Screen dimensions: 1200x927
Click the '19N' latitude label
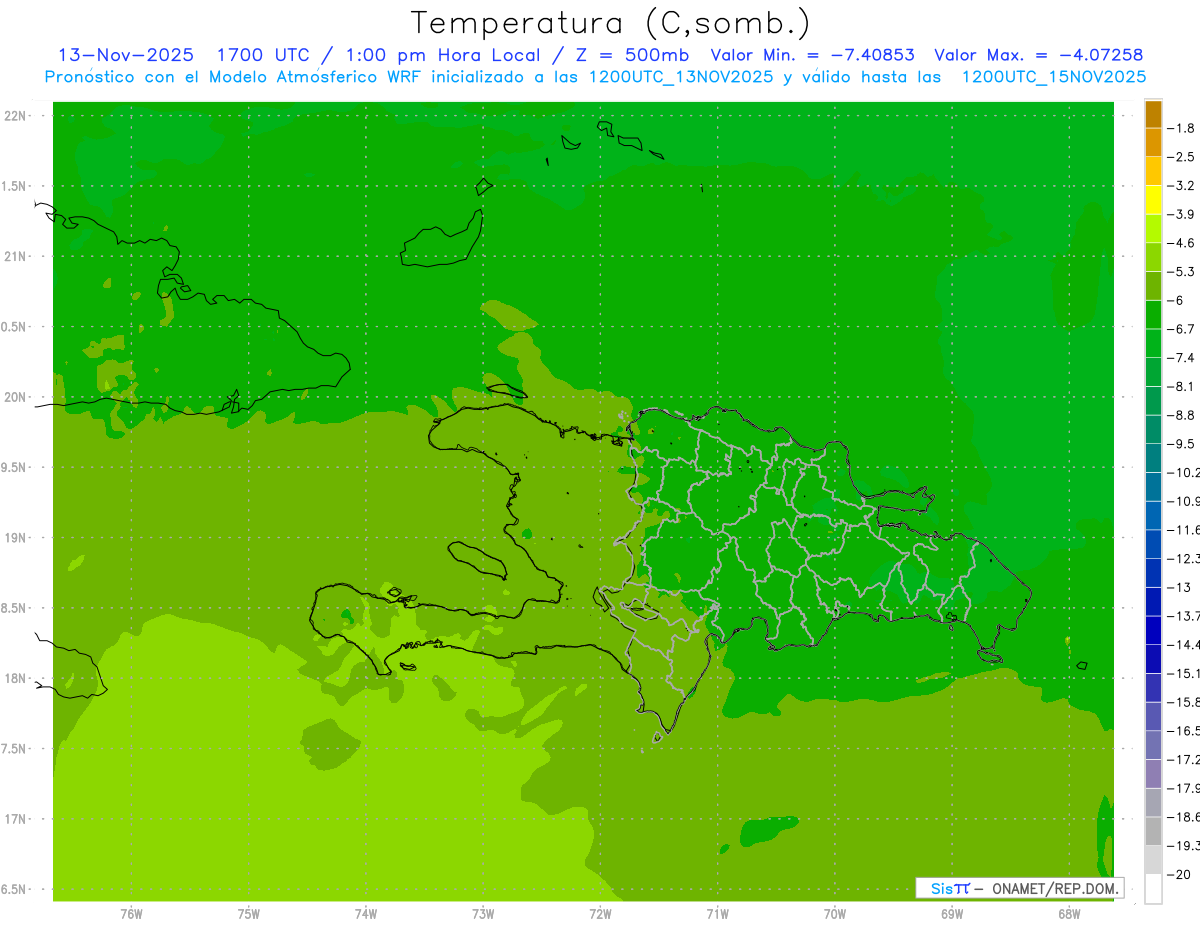click(x=16, y=538)
